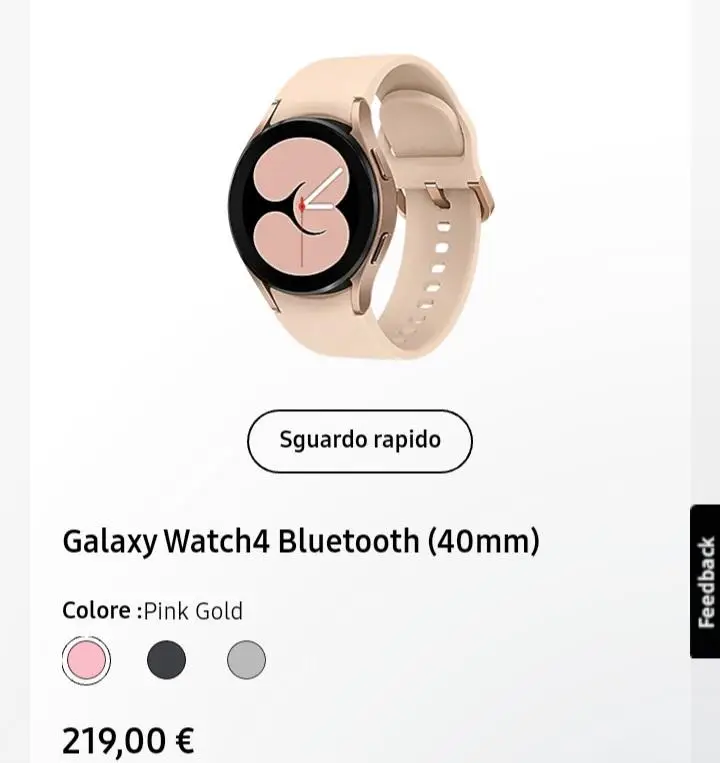
Task: Click the watch strap buckle
Action: [460, 199]
